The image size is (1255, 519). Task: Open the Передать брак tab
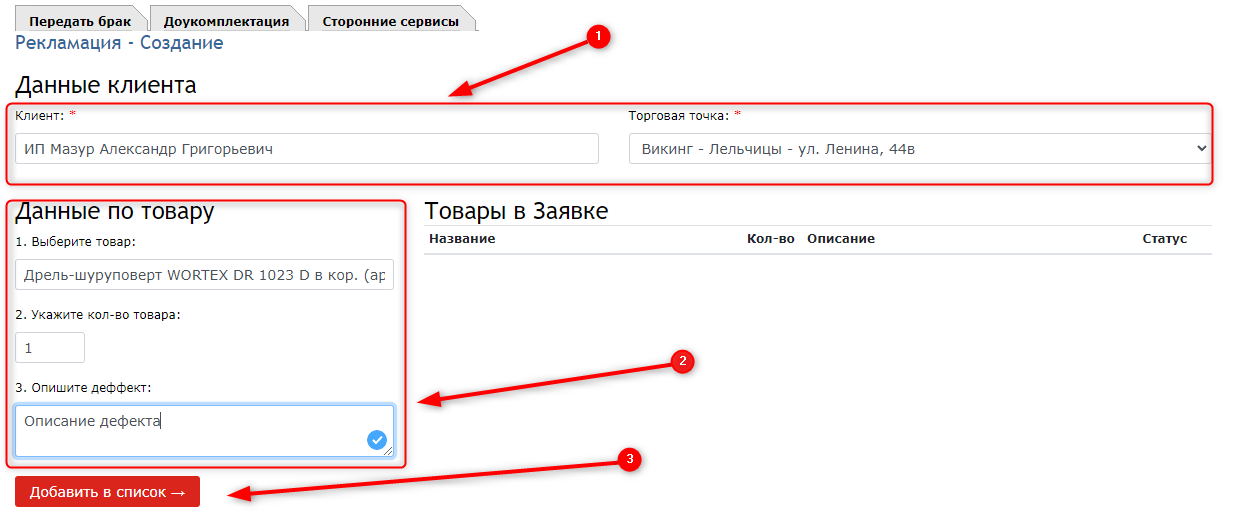(x=80, y=20)
